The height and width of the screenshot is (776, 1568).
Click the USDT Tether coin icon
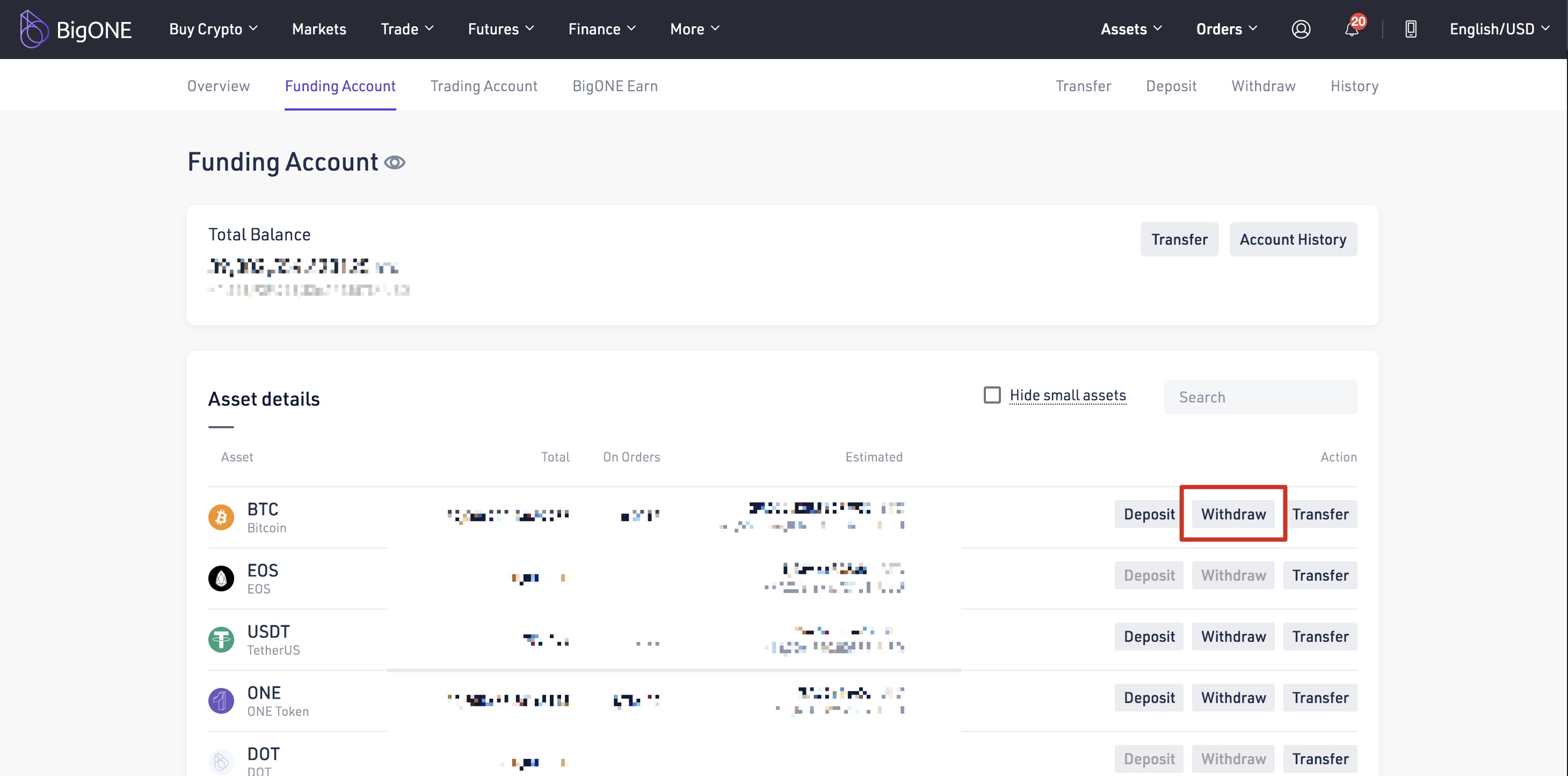pyautogui.click(x=221, y=640)
